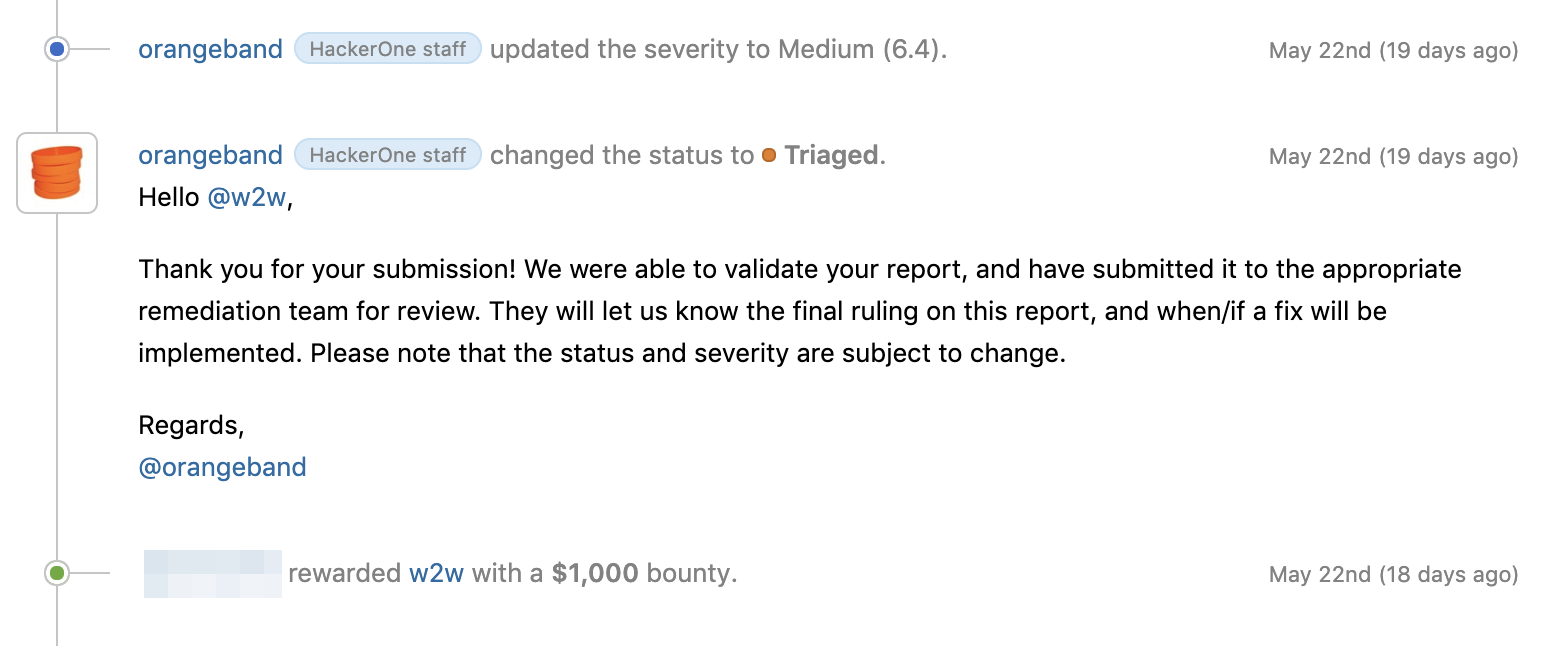
Task: Open orangeband profile in severity update row
Action: tap(210, 49)
